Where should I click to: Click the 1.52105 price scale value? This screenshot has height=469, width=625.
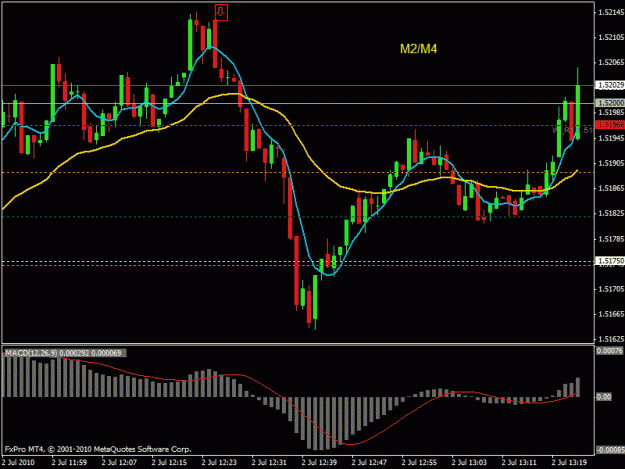tap(611, 37)
